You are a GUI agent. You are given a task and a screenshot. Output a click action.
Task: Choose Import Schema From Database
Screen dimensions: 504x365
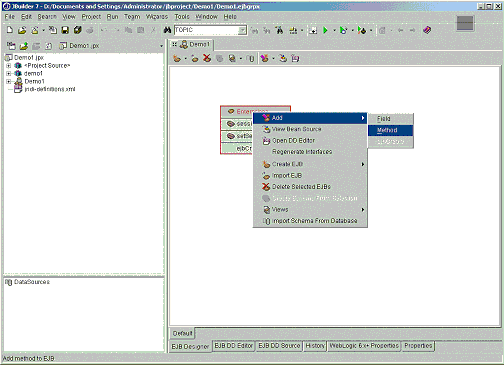[x=310, y=221]
